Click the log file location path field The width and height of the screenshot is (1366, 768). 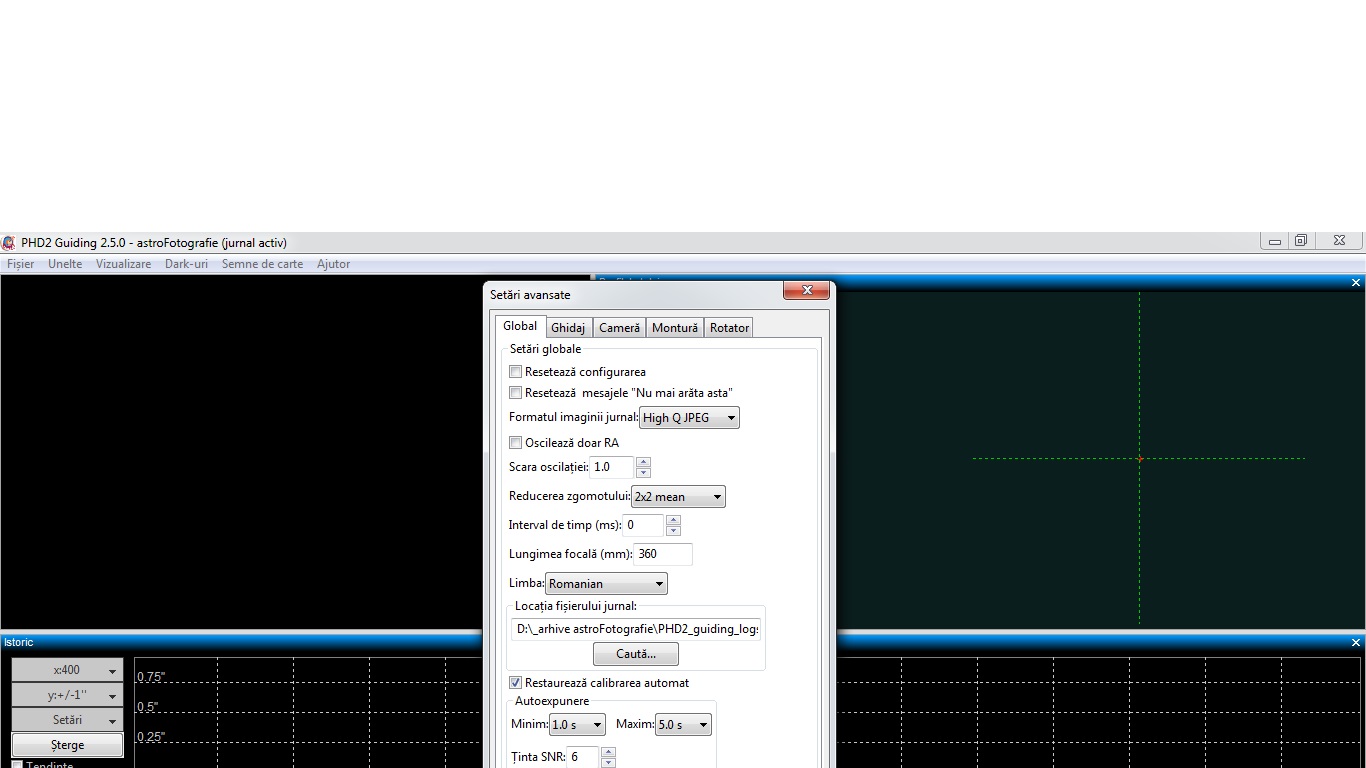pos(636,629)
